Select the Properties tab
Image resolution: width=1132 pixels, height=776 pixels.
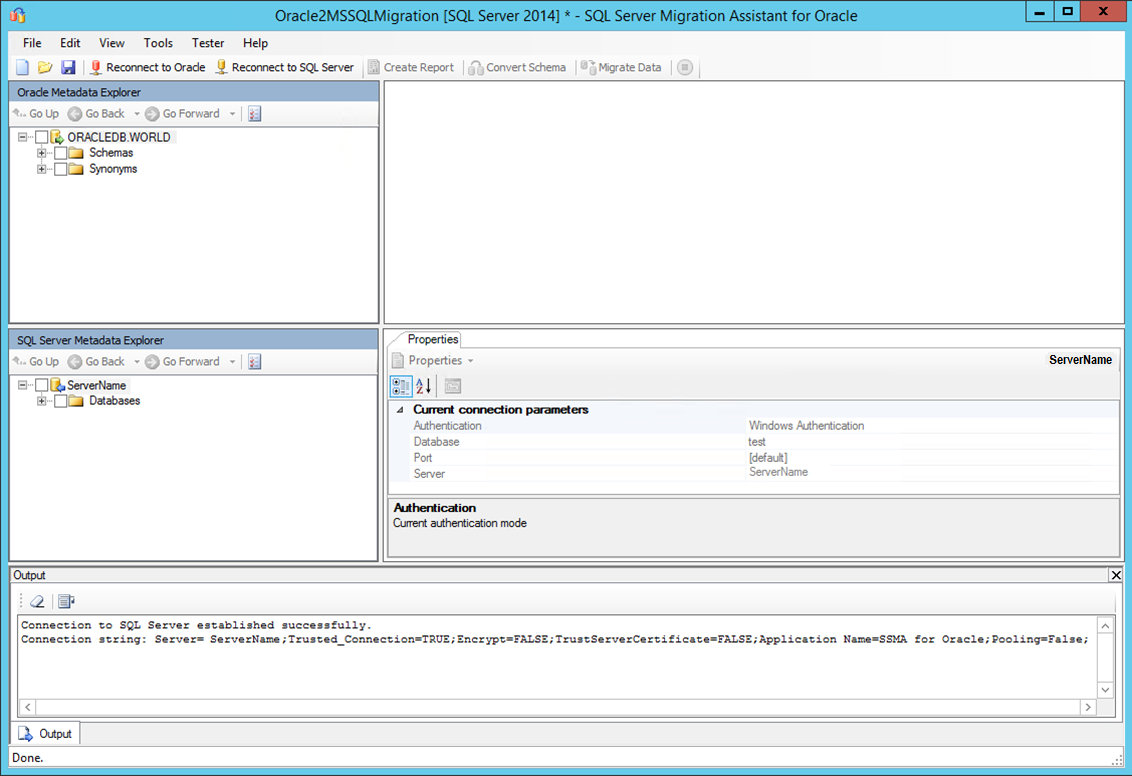(432, 339)
